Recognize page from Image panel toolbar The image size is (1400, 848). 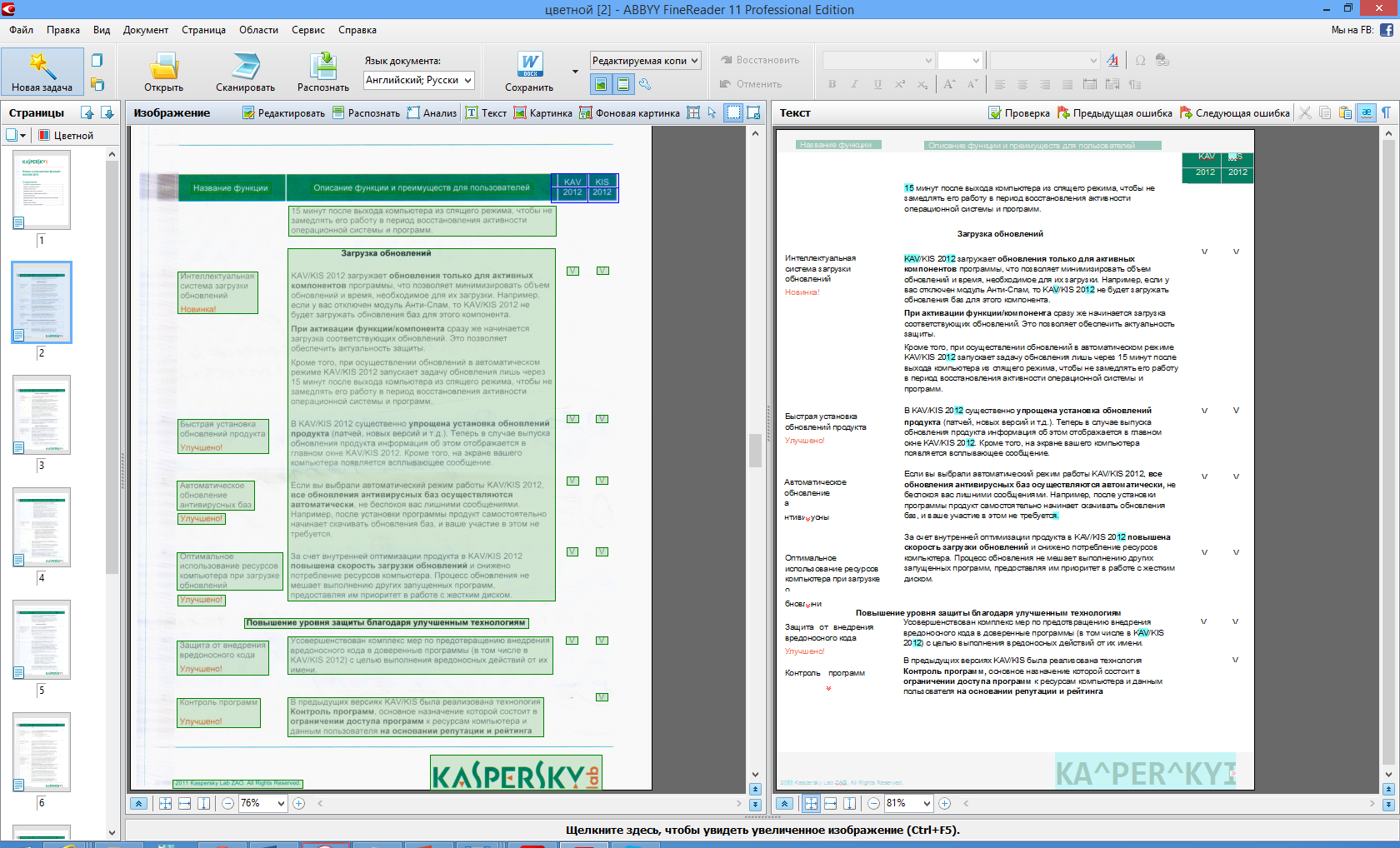(366, 113)
